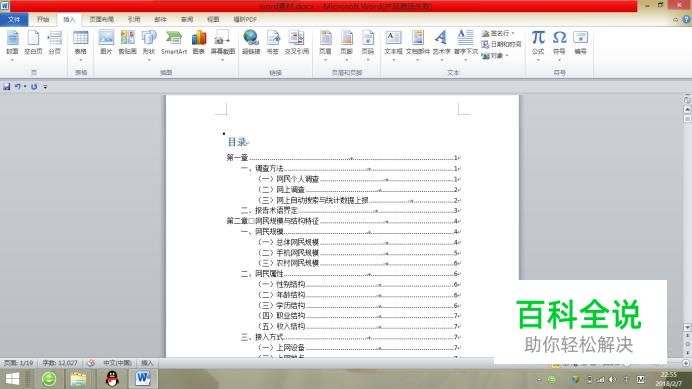
Task: Open the Table (表格) insert menu
Action: 80,45
